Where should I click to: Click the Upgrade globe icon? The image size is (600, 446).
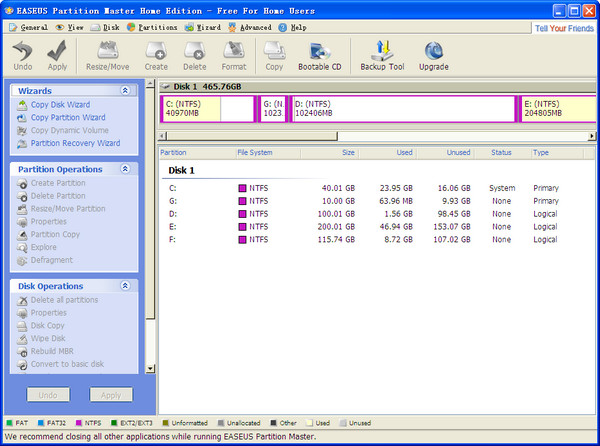(x=433, y=53)
